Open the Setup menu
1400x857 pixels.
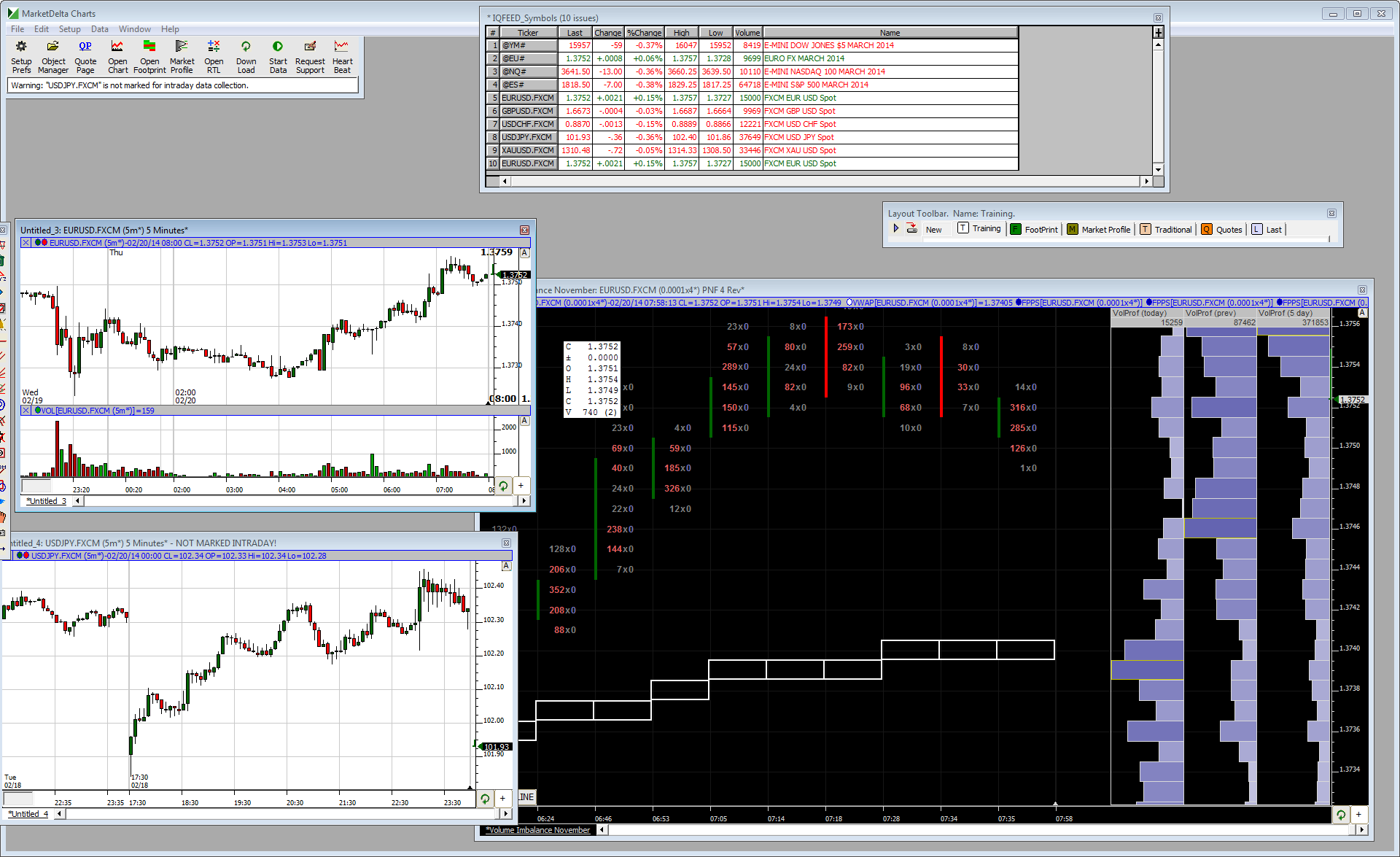tap(69, 29)
